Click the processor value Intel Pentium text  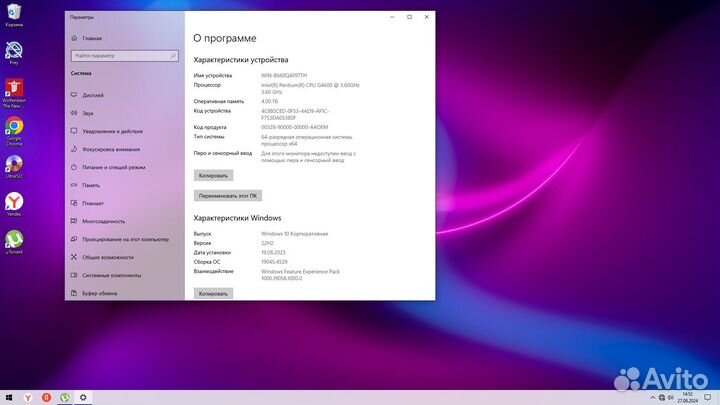[310, 88]
